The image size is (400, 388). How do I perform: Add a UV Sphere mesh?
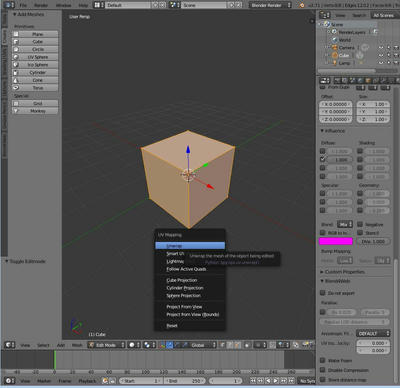pyautogui.click(x=35, y=57)
